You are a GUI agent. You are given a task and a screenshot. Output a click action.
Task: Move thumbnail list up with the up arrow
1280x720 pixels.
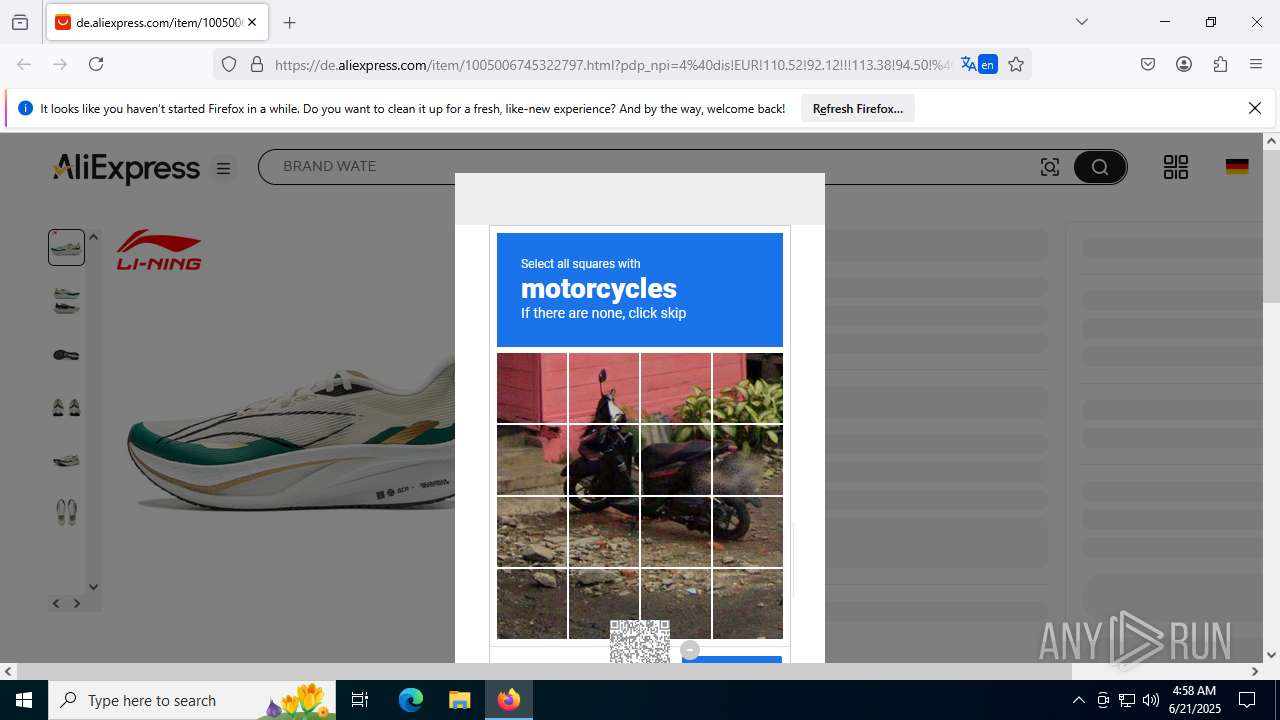click(93, 237)
